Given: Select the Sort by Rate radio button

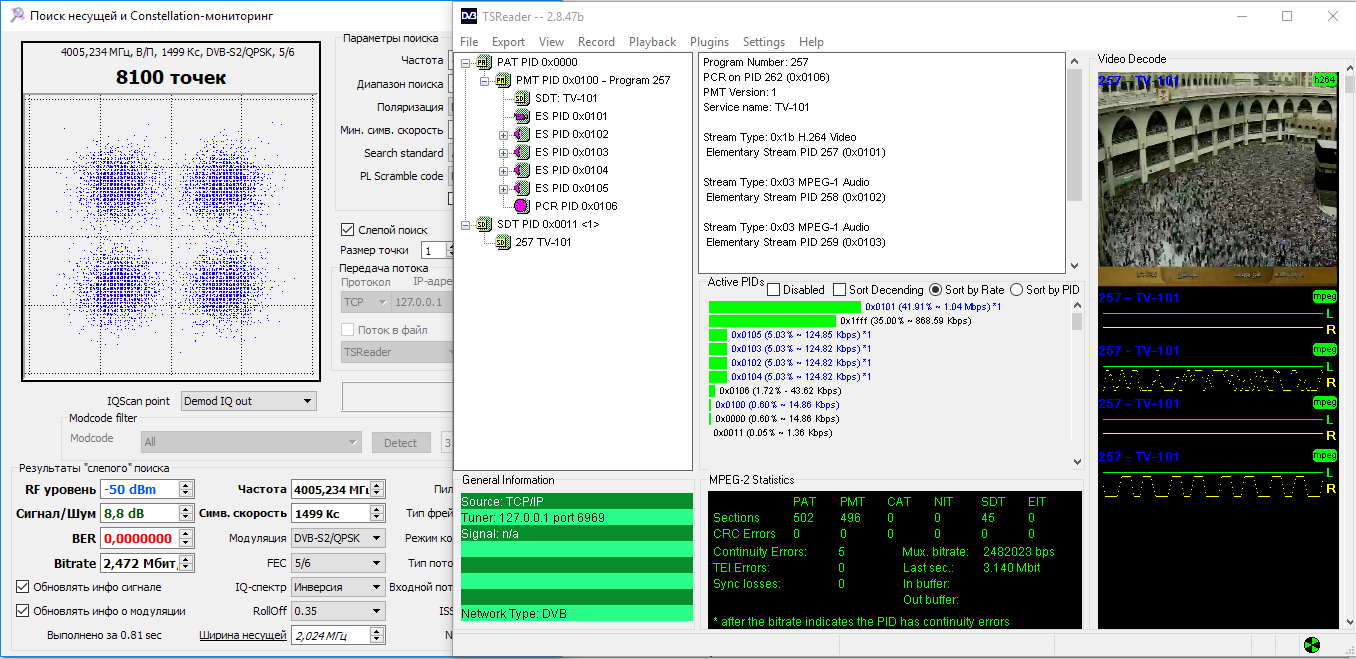Looking at the screenshot, I should [x=936, y=290].
